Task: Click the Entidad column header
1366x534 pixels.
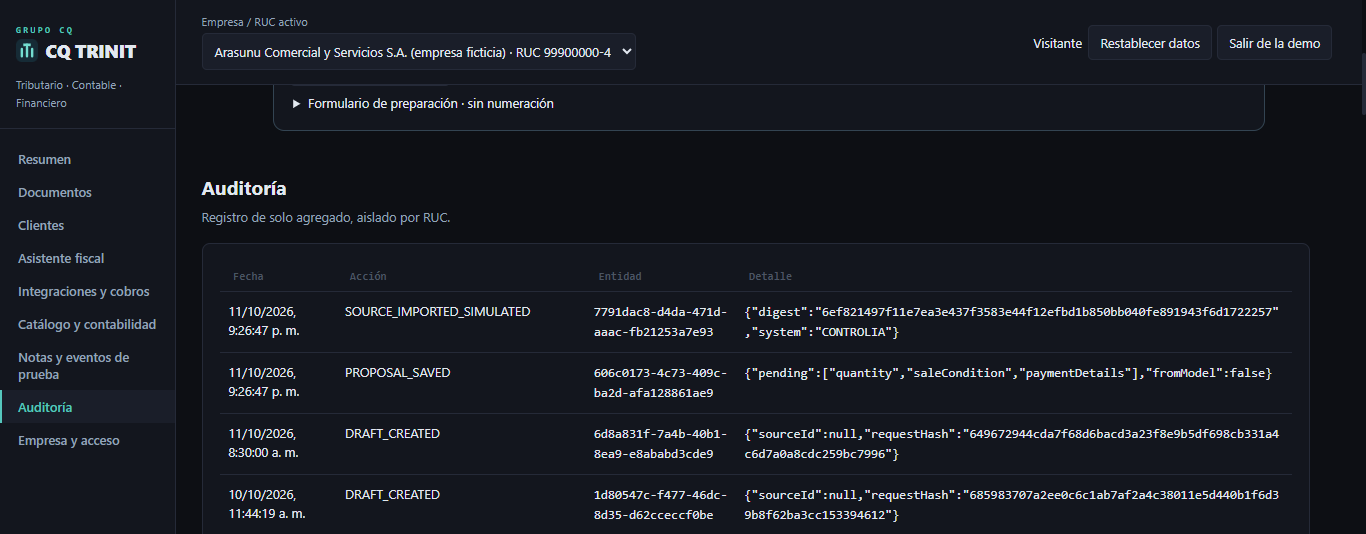Action: click(x=620, y=276)
